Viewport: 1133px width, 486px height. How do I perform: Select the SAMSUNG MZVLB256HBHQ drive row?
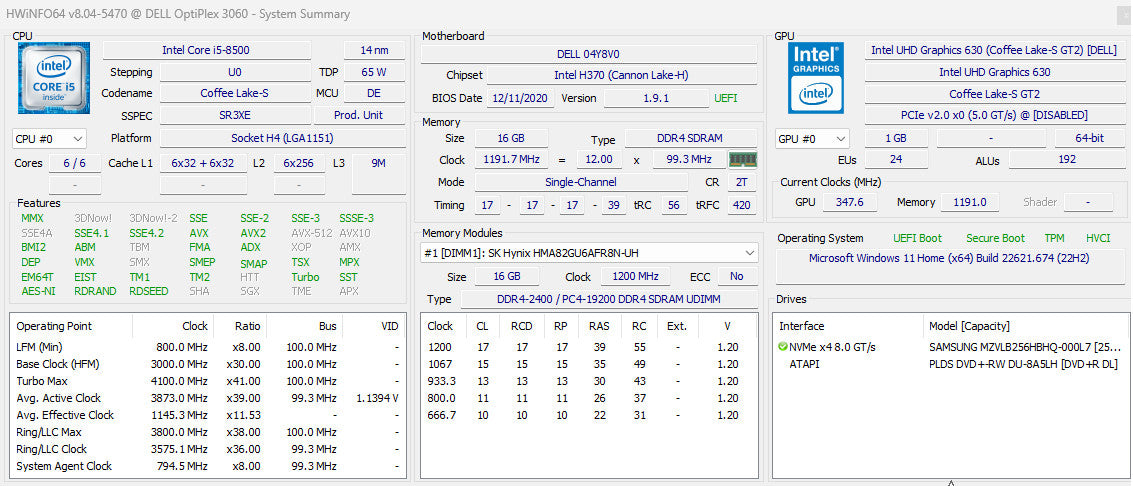950,347
